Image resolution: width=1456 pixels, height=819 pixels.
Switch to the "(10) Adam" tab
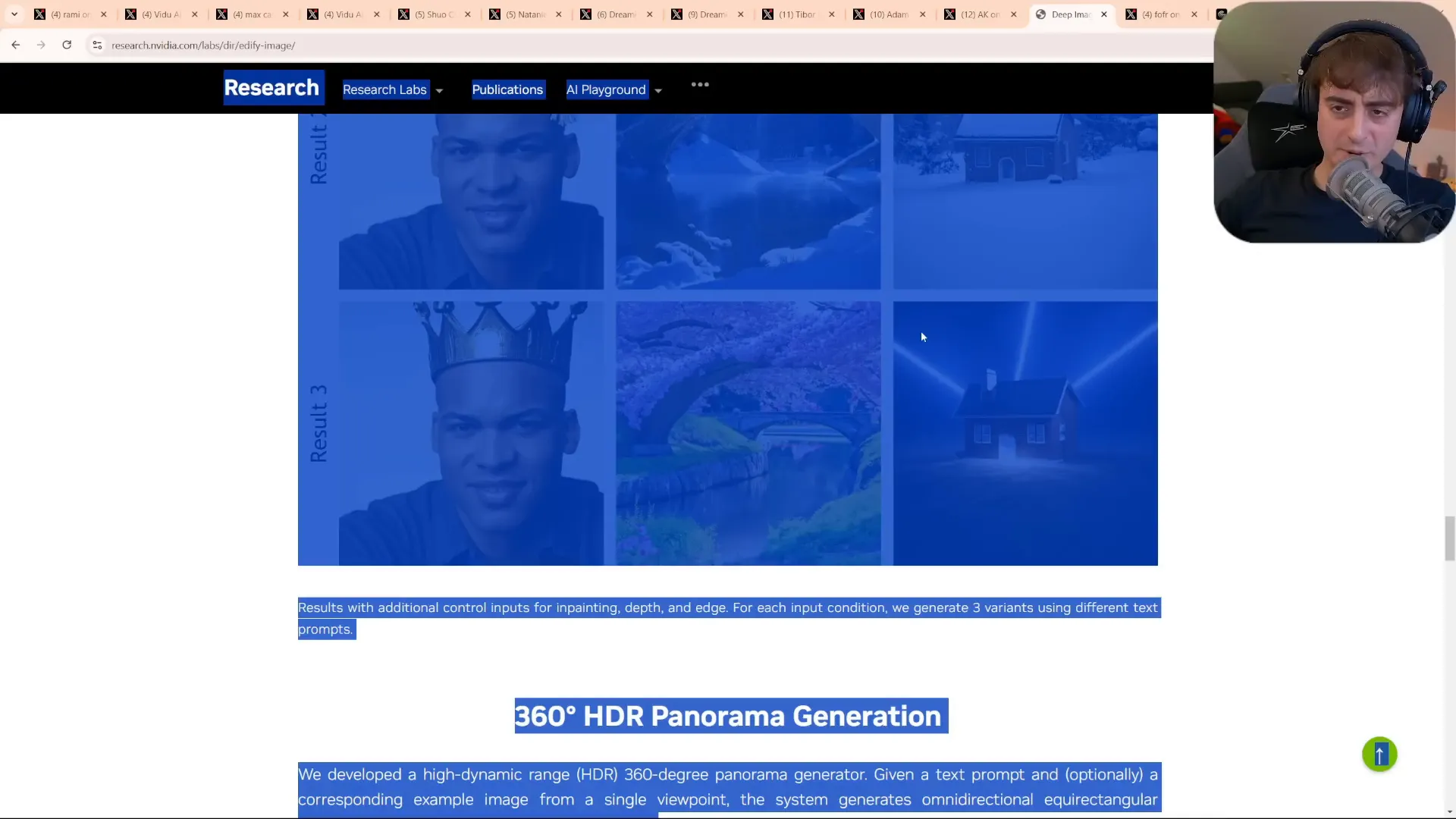pyautogui.click(x=889, y=14)
